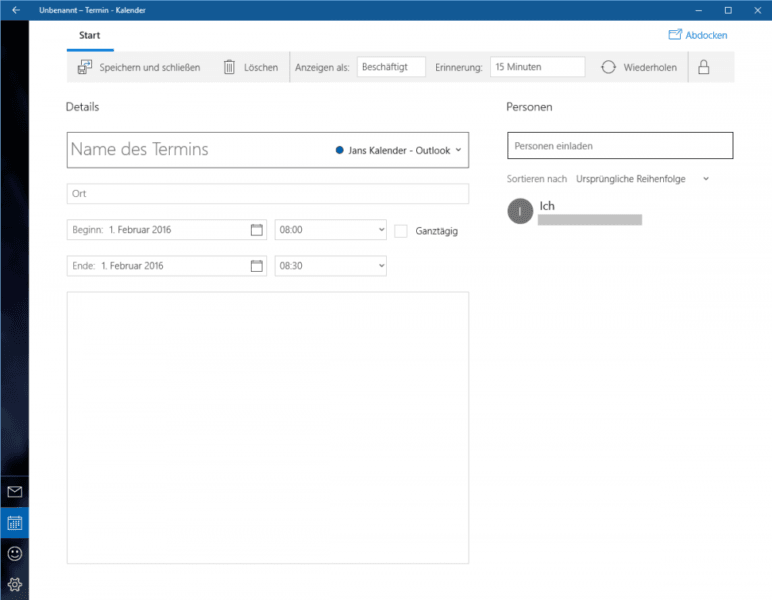Go back using the arrow in title bar
772x600 pixels.
(16, 10)
